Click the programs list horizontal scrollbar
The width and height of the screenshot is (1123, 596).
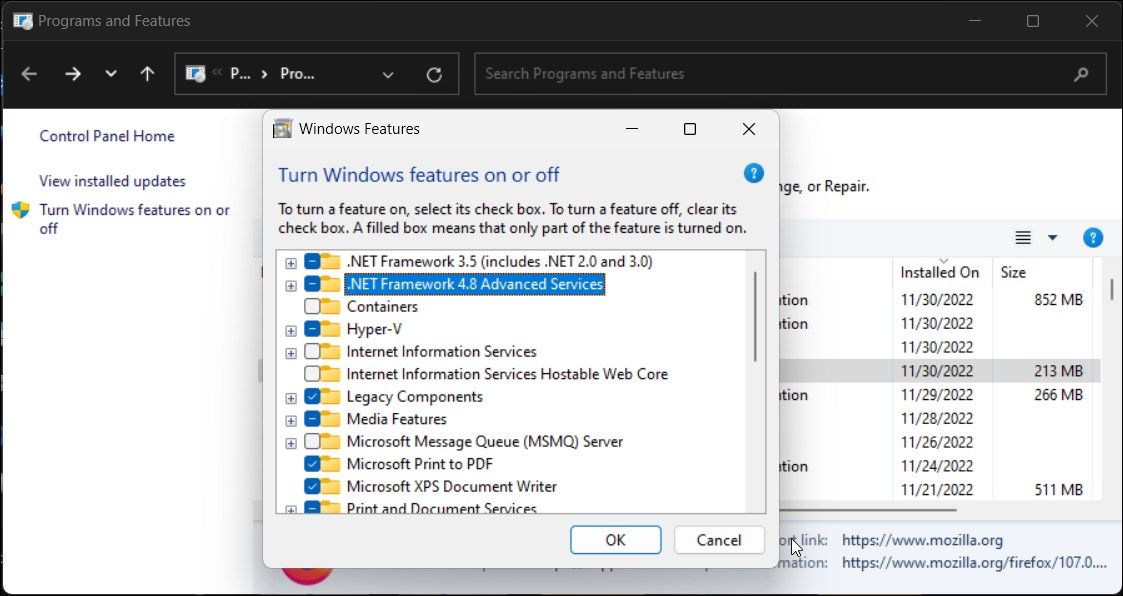pos(867,510)
